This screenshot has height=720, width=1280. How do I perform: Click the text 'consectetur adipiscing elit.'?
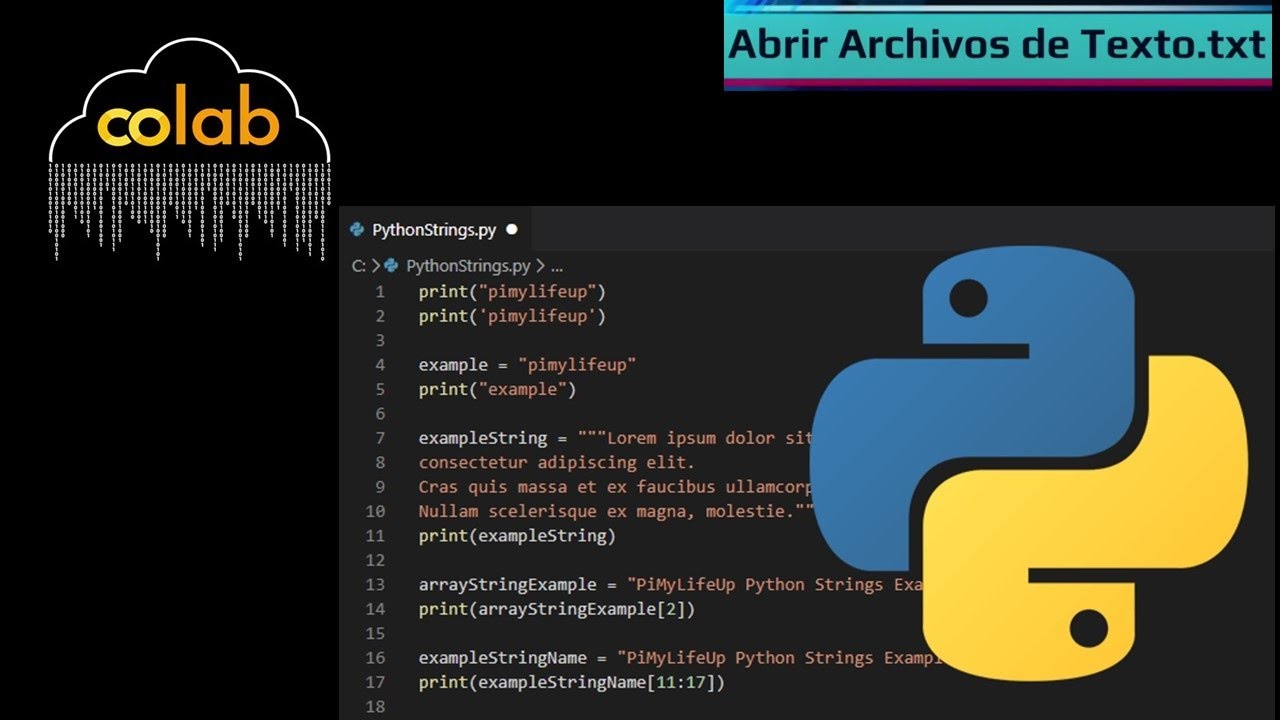[x=556, y=462]
